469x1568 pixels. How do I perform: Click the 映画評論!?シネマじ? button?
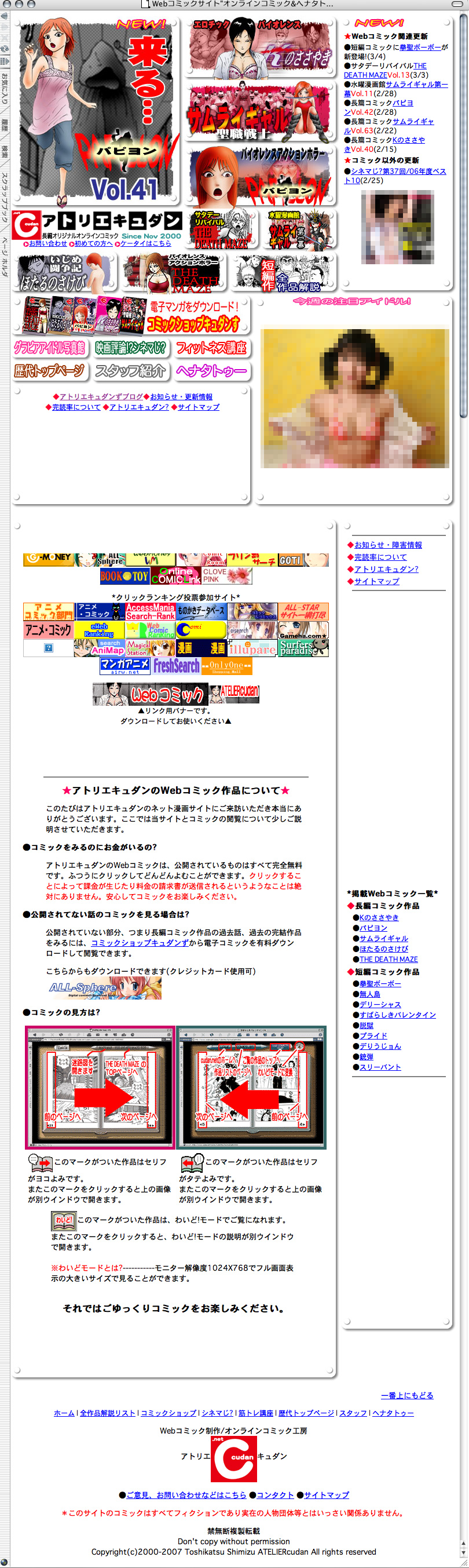pyautogui.click(x=131, y=348)
